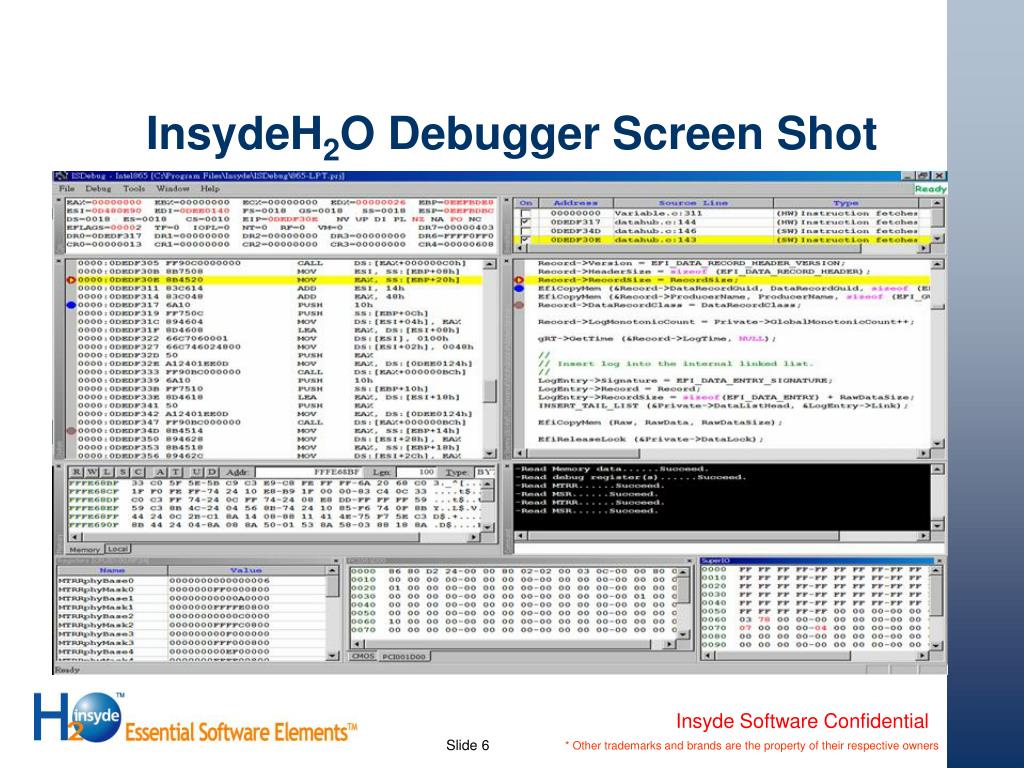Click the SuperIO panel title bar
Viewport: 1024px width, 768px height.
tap(815, 561)
